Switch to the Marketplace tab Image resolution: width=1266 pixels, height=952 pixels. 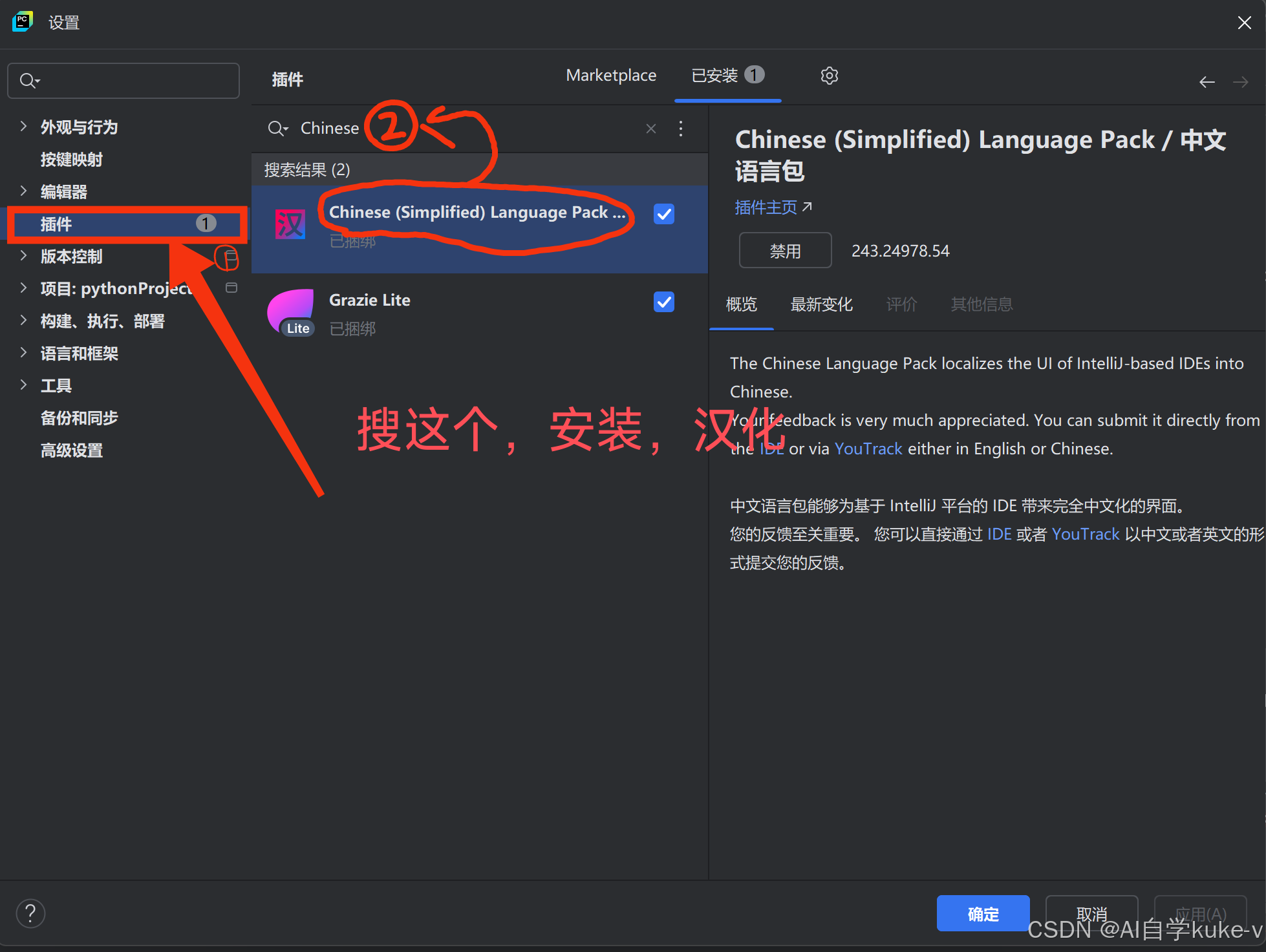610,76
